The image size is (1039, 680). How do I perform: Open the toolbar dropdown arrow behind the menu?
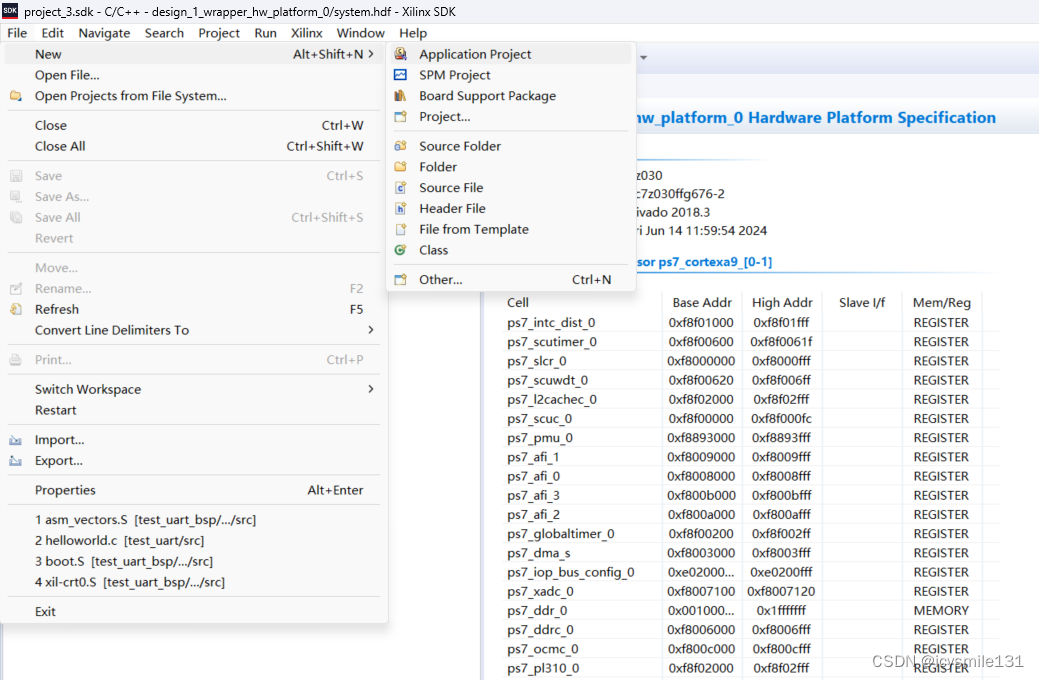[x=643, y=58]
